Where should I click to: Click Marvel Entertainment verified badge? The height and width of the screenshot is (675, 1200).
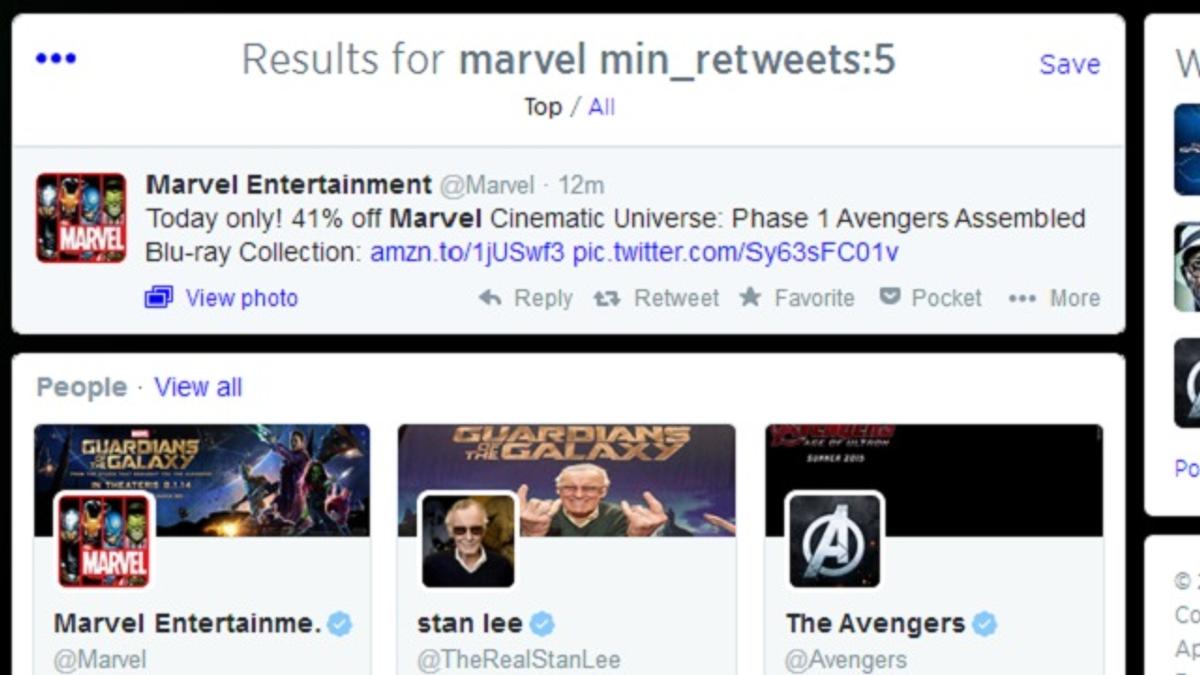point(340,624)
